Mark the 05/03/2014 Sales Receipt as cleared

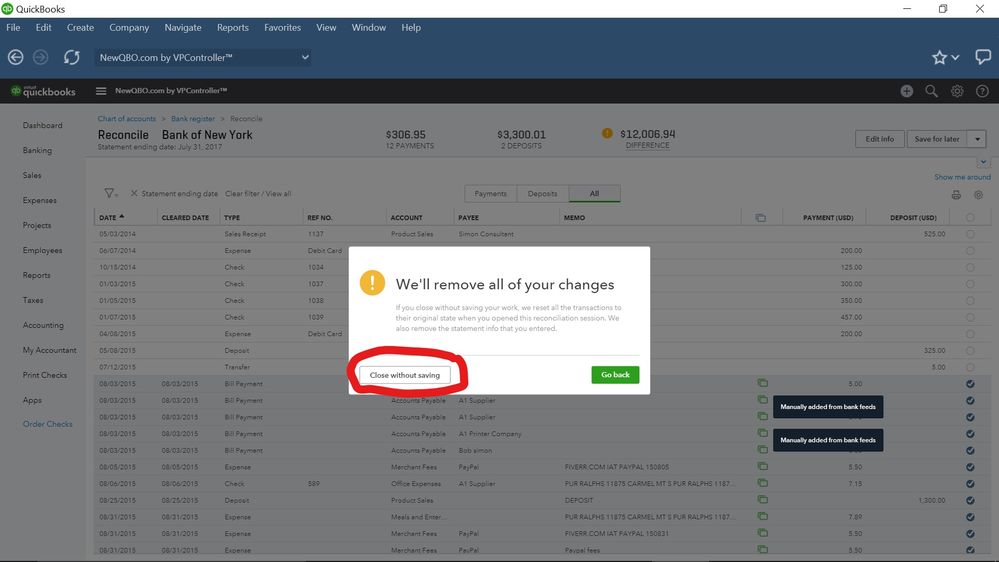pyautogui.click(x=970, y=234)
